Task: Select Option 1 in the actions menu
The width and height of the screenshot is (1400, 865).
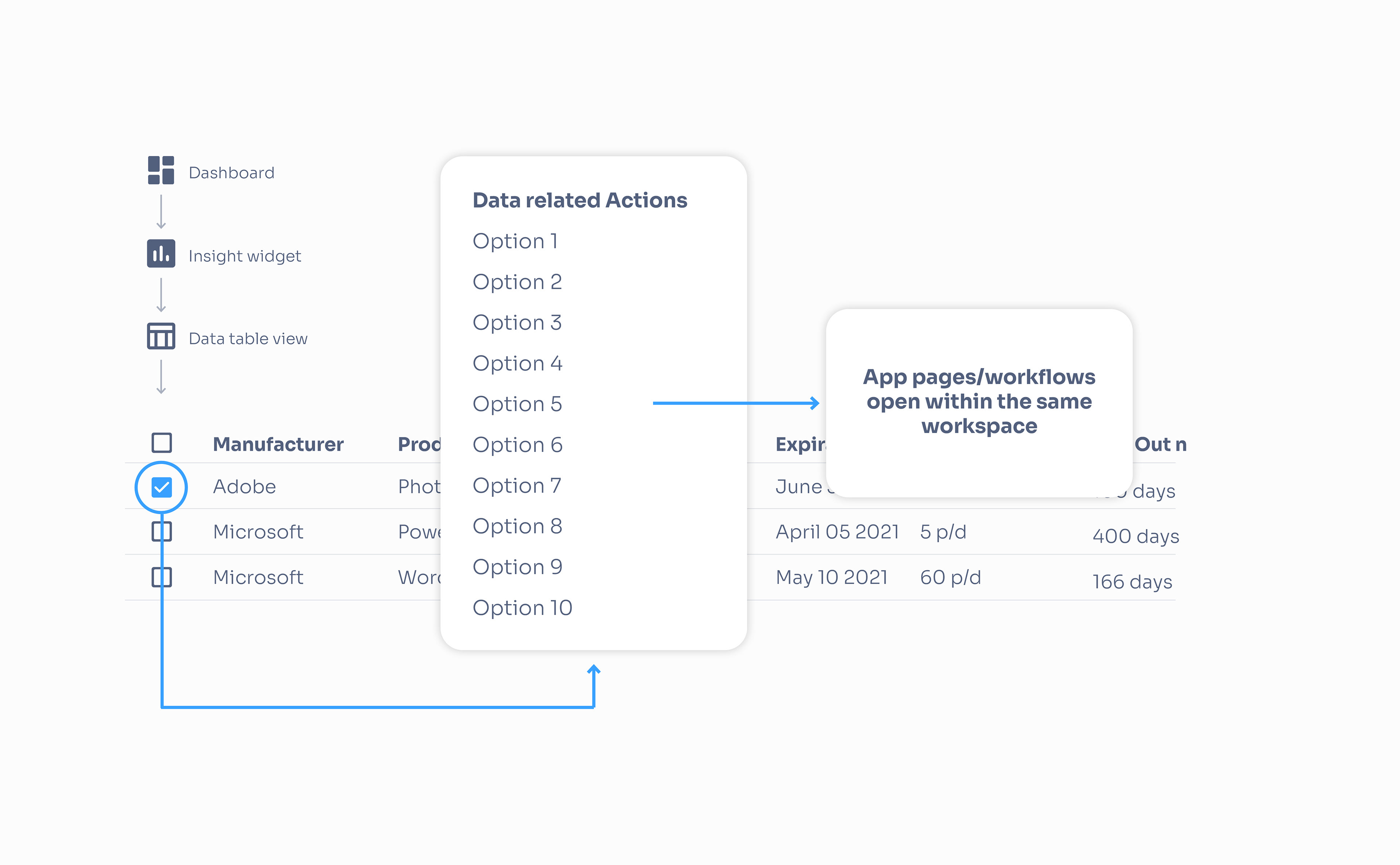Action: coord(515,241)
